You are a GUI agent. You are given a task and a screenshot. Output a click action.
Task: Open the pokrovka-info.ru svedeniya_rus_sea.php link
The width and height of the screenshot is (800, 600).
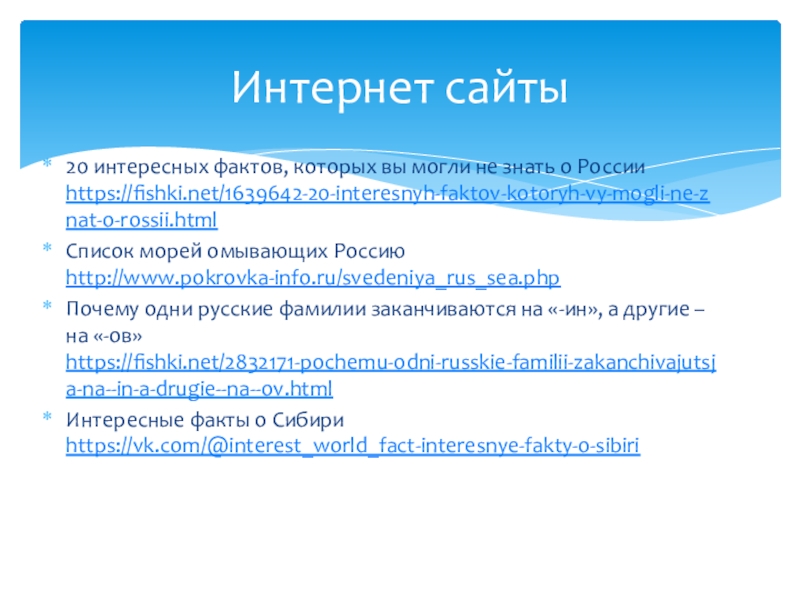(313, 278)
